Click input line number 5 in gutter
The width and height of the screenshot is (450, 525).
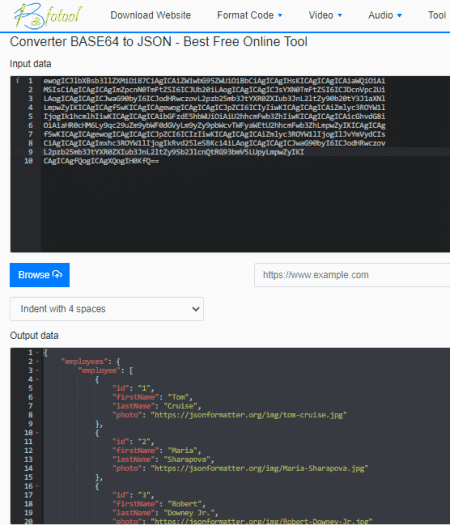[30, 116]
